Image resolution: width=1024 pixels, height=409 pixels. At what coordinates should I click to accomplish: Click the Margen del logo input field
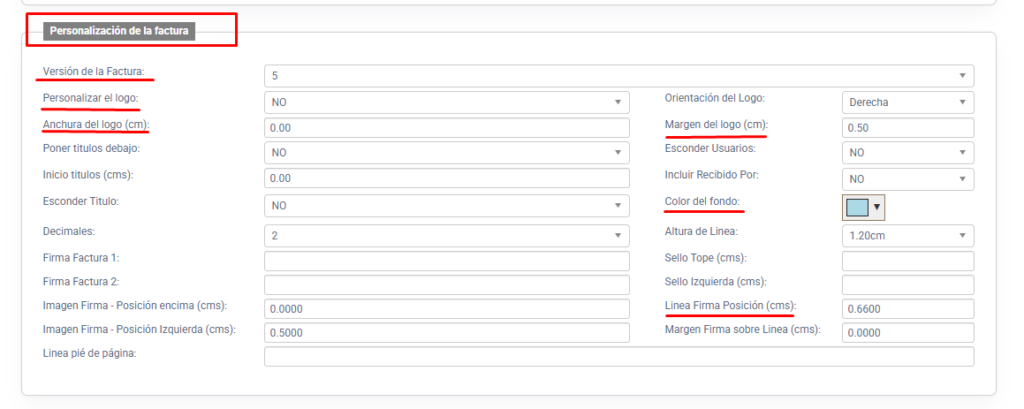point(907,128)
